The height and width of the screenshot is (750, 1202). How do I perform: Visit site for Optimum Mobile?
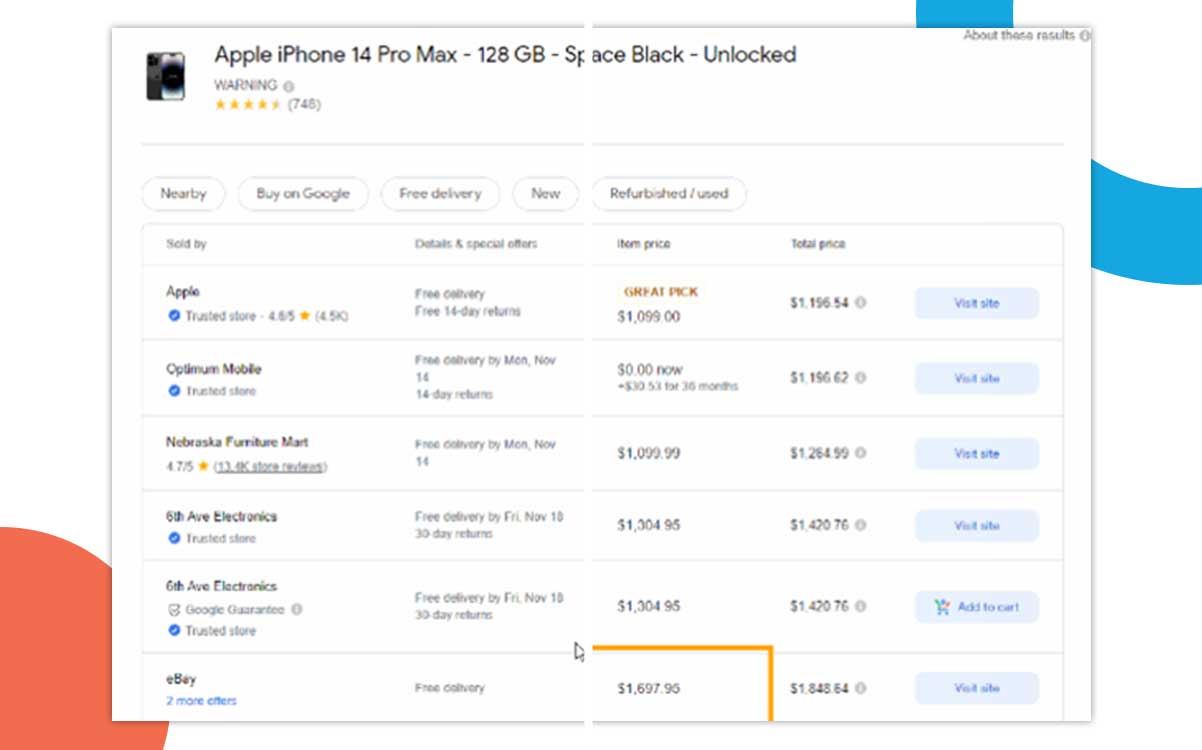[x=976, y=379]
